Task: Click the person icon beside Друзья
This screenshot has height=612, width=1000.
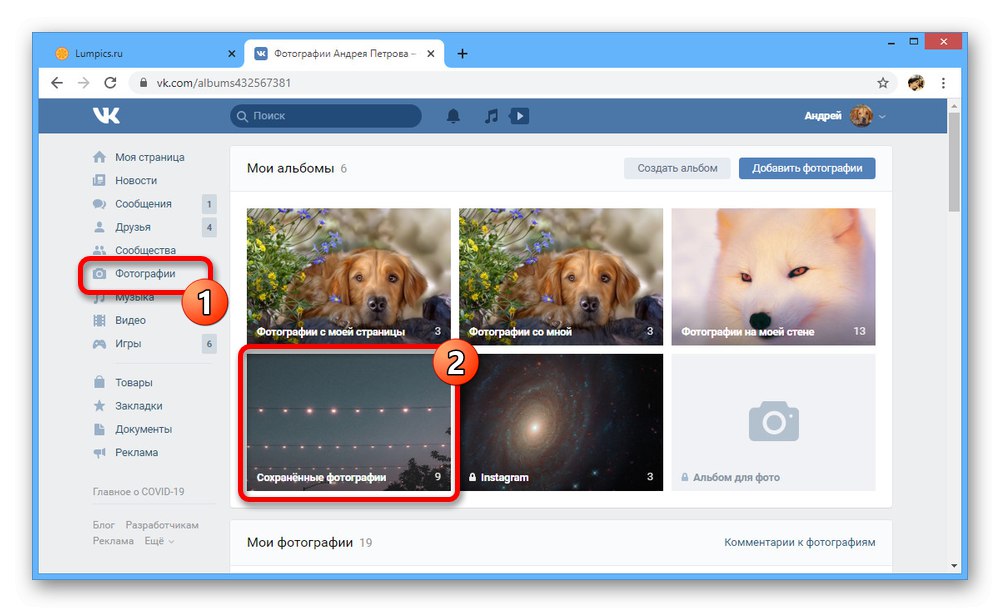Action: point(99,227)
